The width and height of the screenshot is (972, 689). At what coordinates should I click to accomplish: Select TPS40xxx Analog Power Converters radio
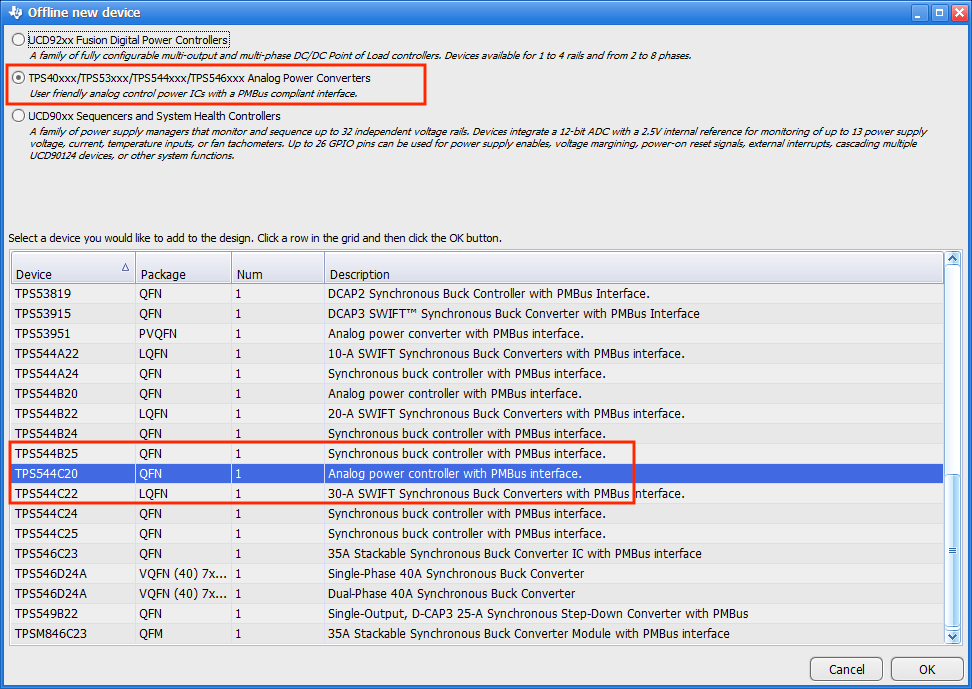point(19,78)
